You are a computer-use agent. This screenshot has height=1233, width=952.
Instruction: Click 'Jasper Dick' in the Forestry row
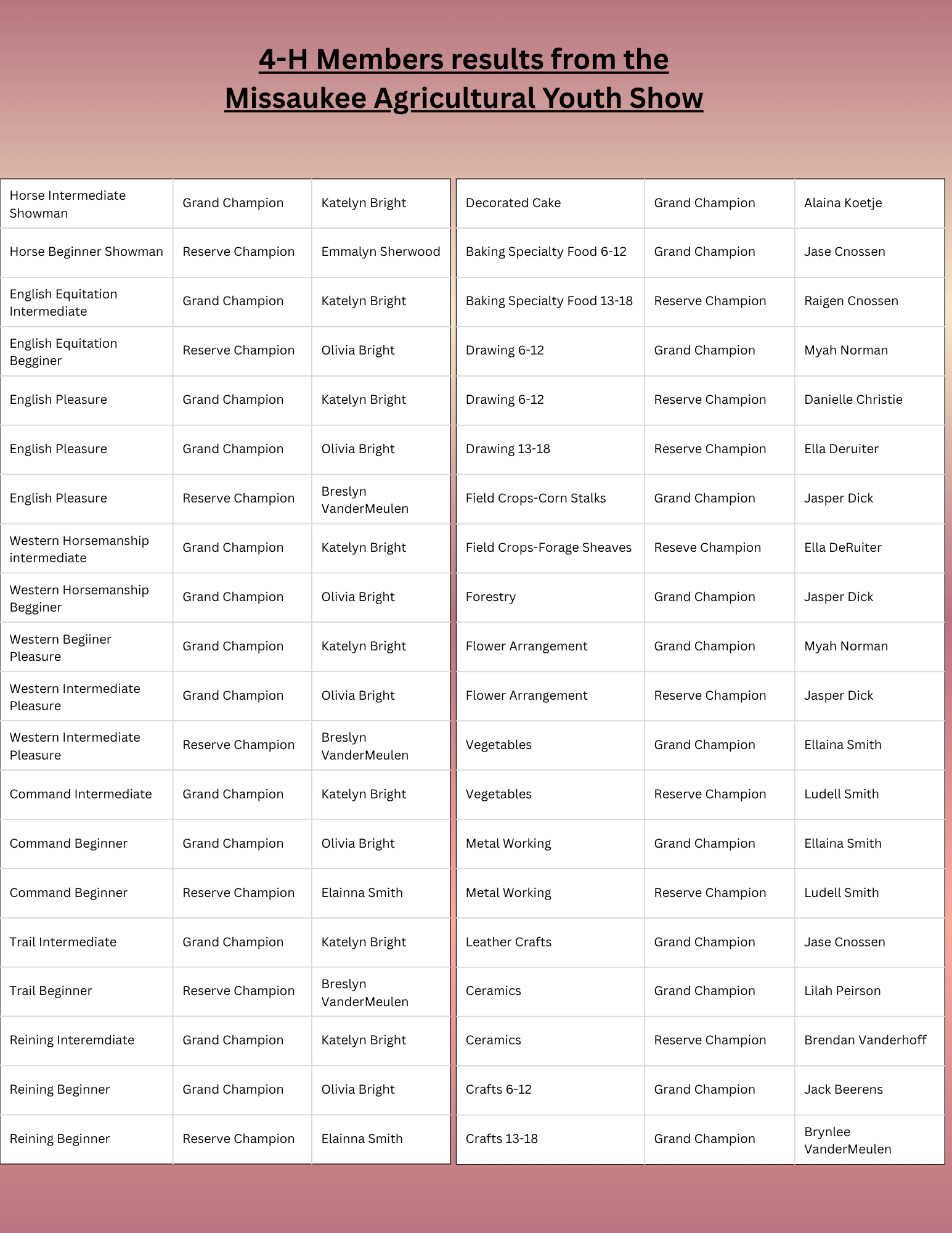(839, 597)
